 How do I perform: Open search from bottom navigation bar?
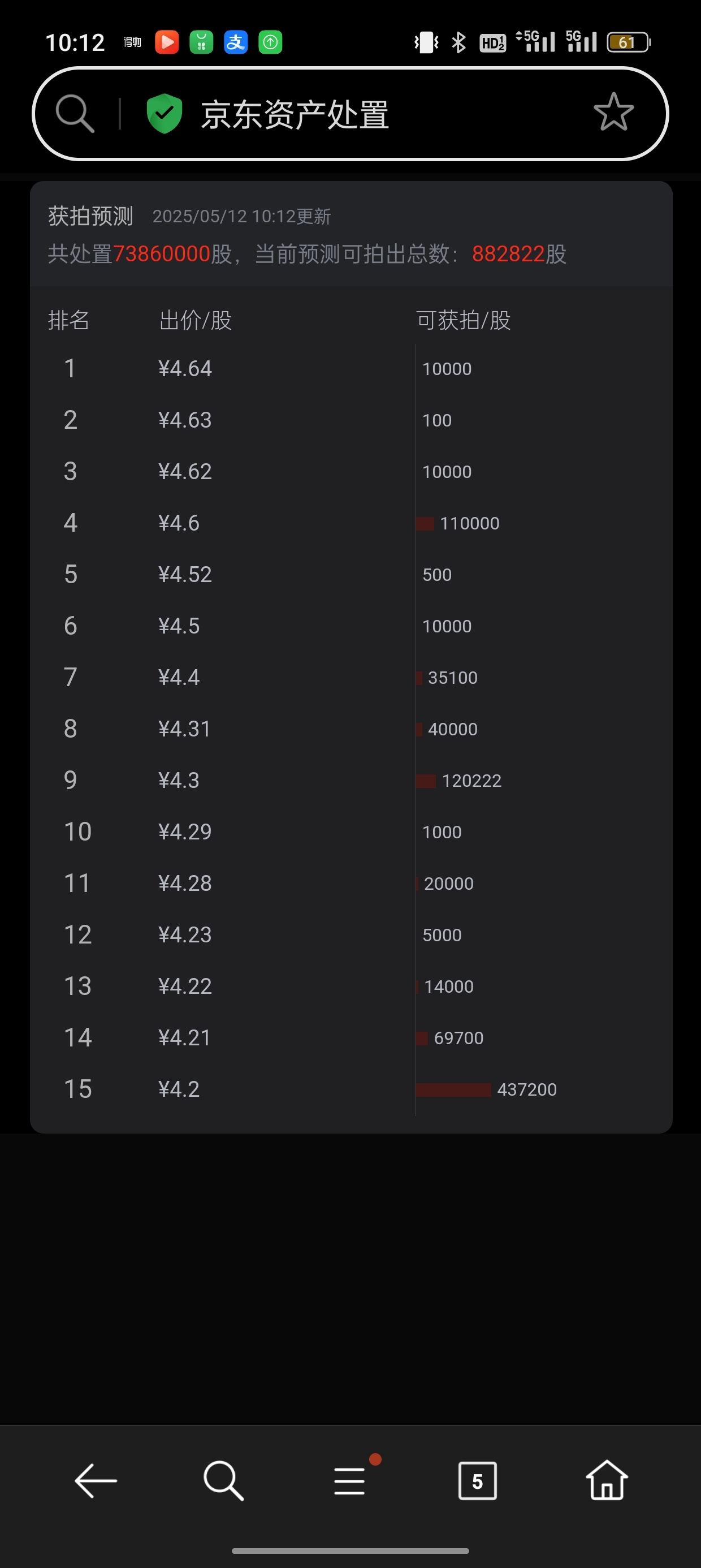coord(223,1480)
